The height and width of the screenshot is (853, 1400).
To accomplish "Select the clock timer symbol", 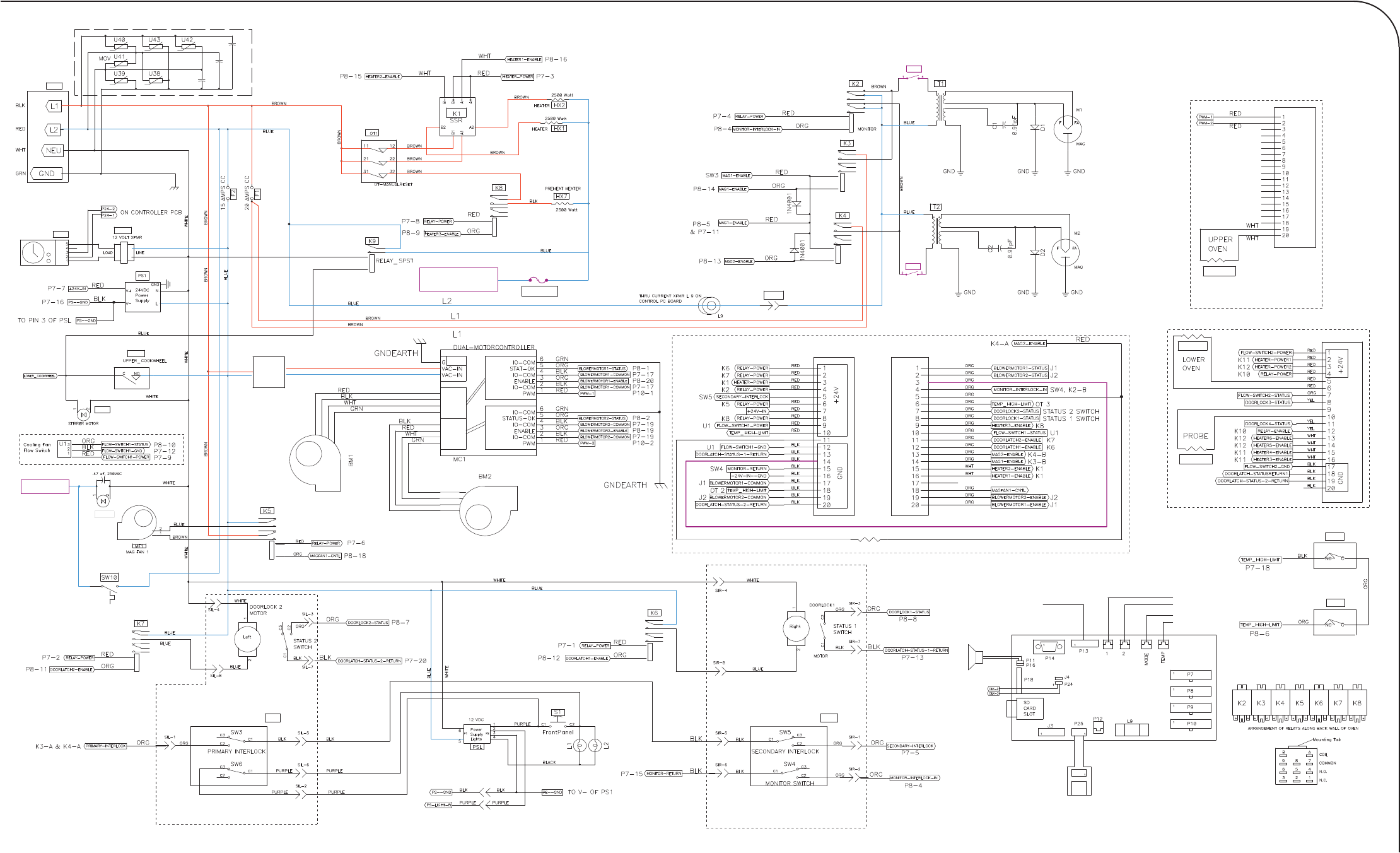I will tap(33, 252).
